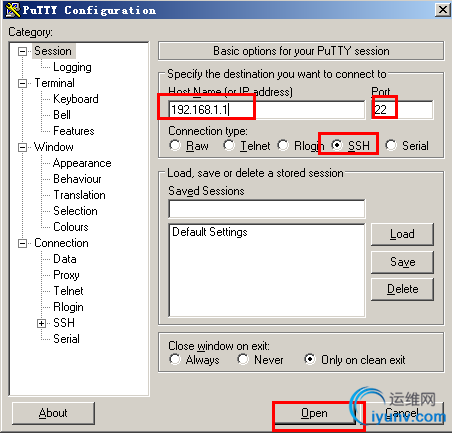This screenshot has width=452, height=433.
Task: Open the Serial category in the tree
Action: 66,339
